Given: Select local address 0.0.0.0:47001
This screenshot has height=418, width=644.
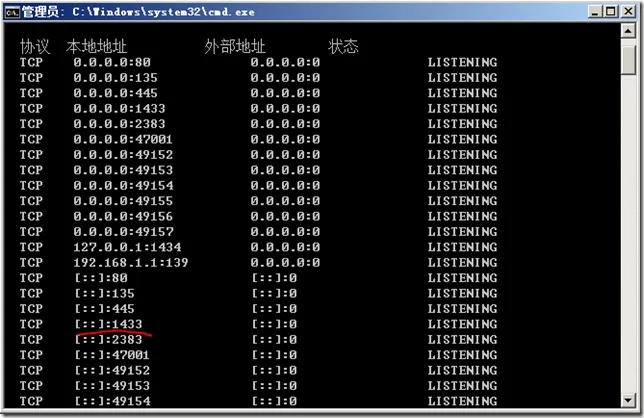Looking at the screenshot, I should [x=123, y=139].
